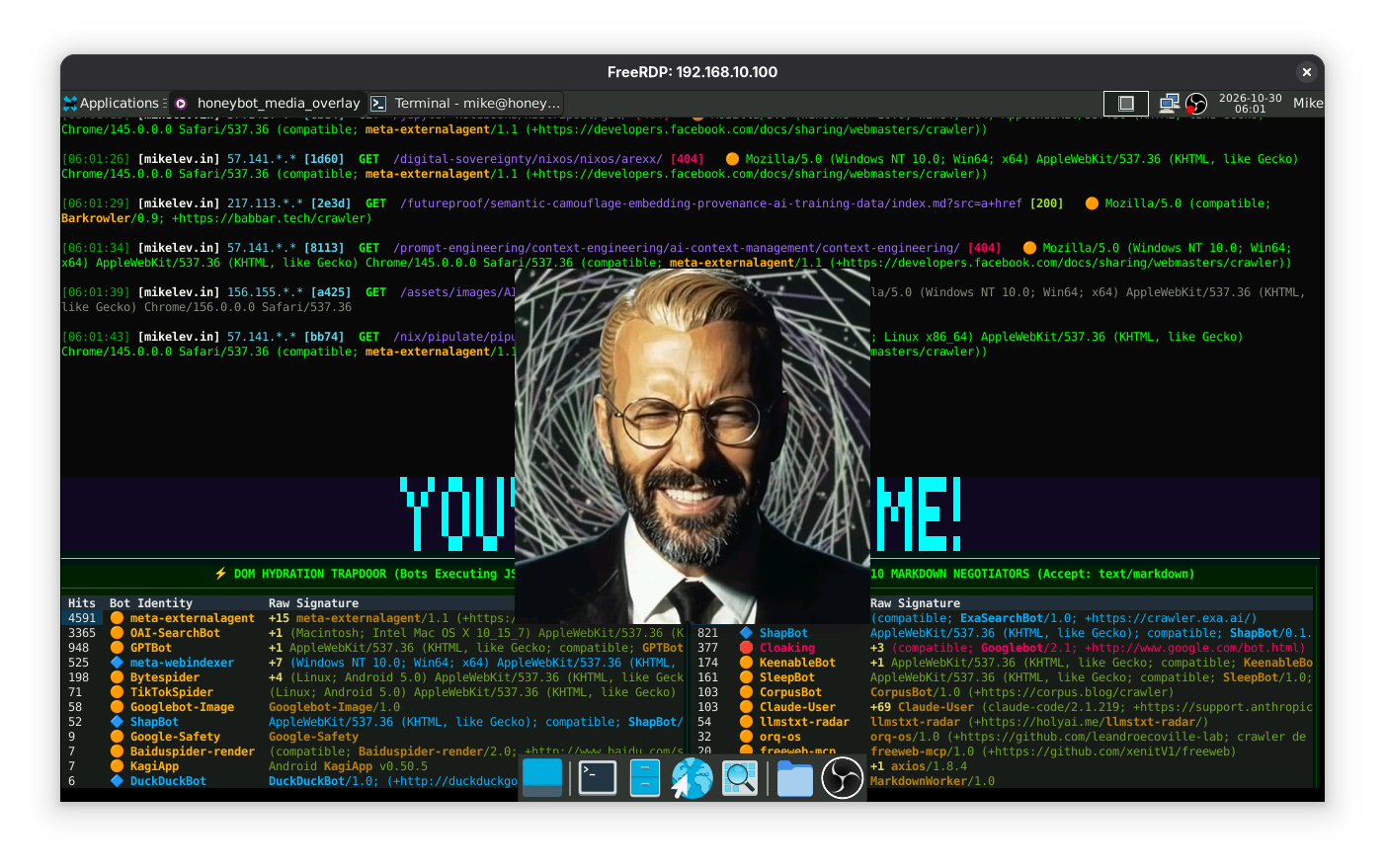
Task: Click the bearded man portrait overlay
Action: click(x=692, y=445)
